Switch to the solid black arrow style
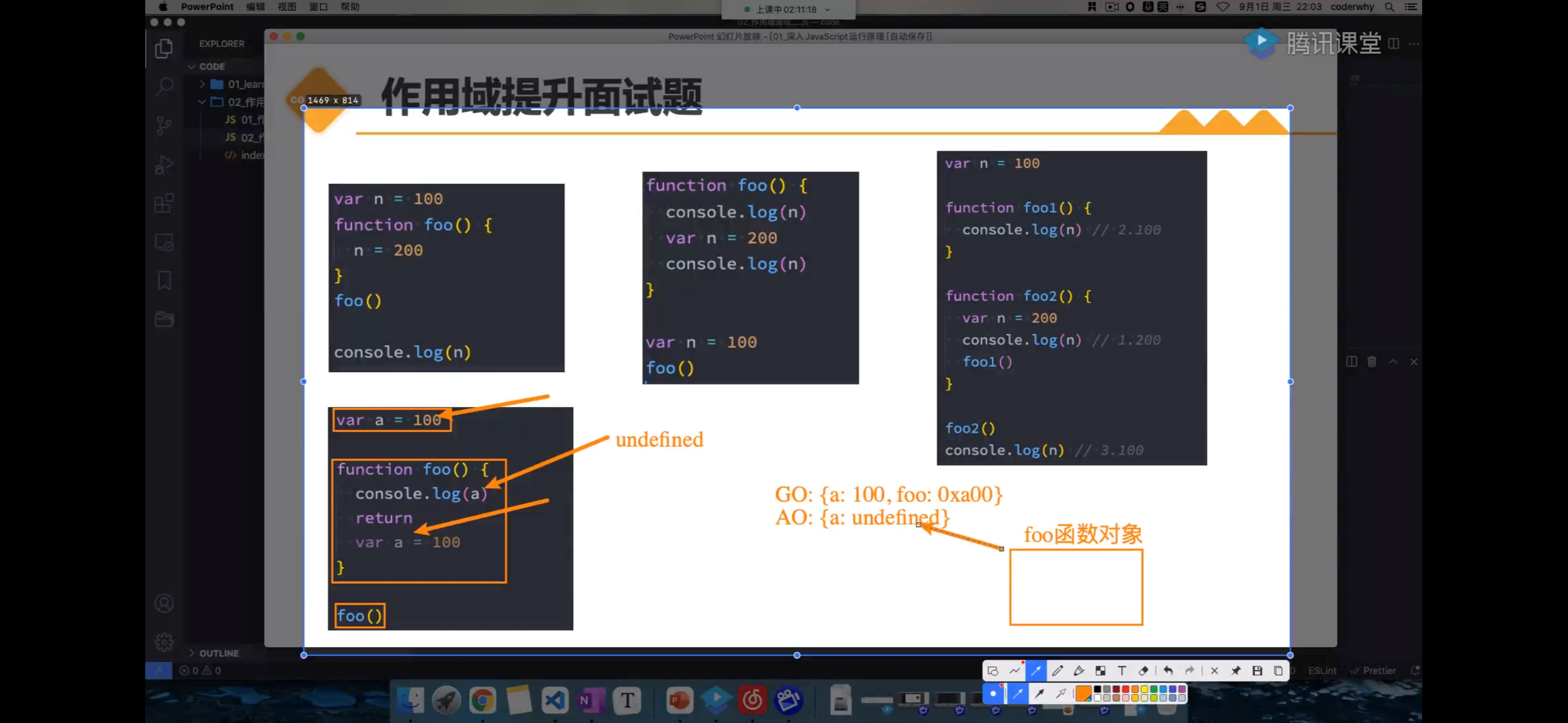1568x723 pixels. click(x=1040, y=693)
